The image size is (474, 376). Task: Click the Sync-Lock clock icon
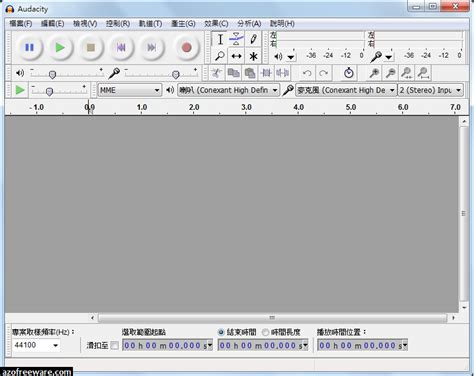[x=349, y=73]
